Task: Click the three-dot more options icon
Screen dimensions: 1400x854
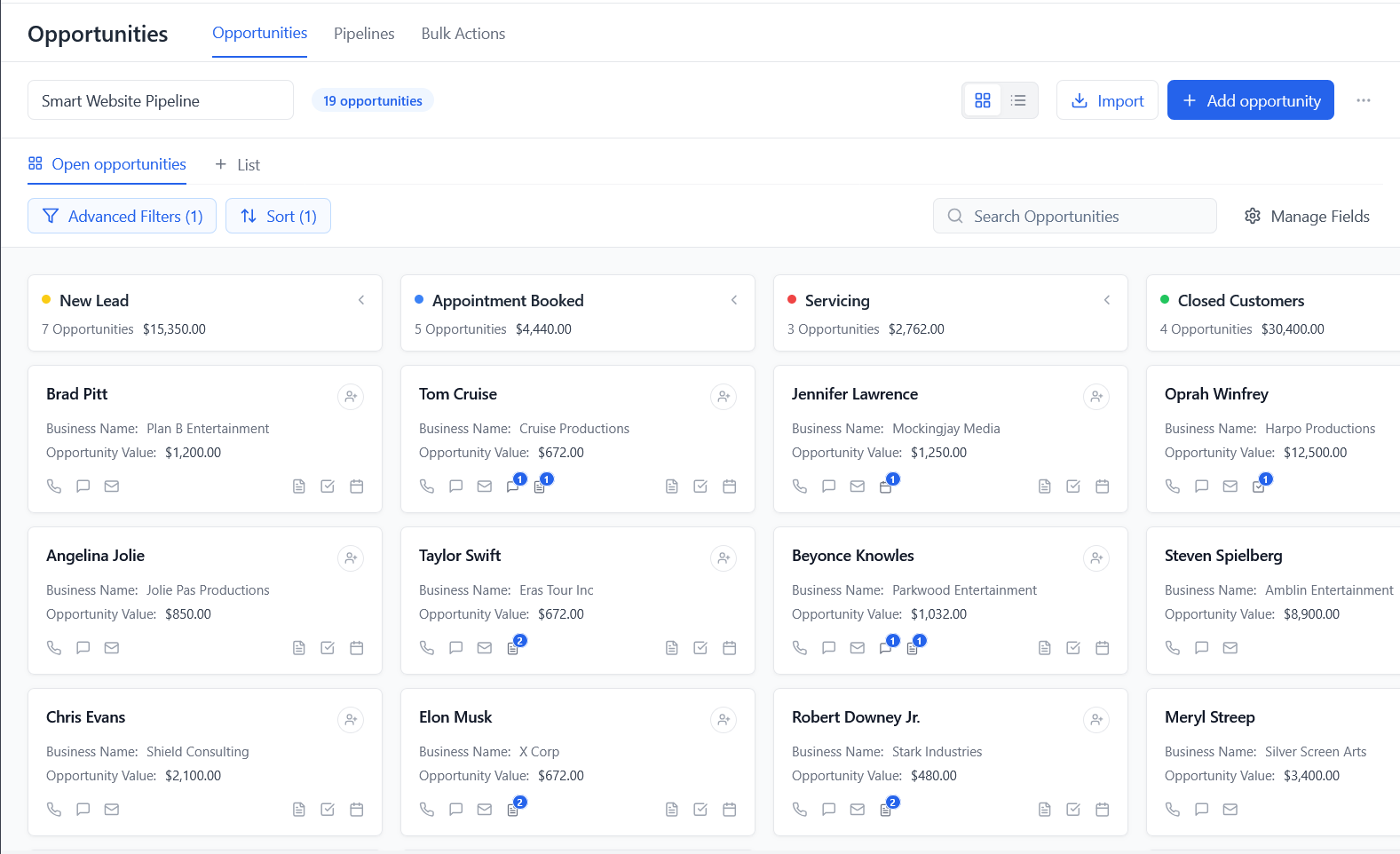Action: coord(1364,100)
